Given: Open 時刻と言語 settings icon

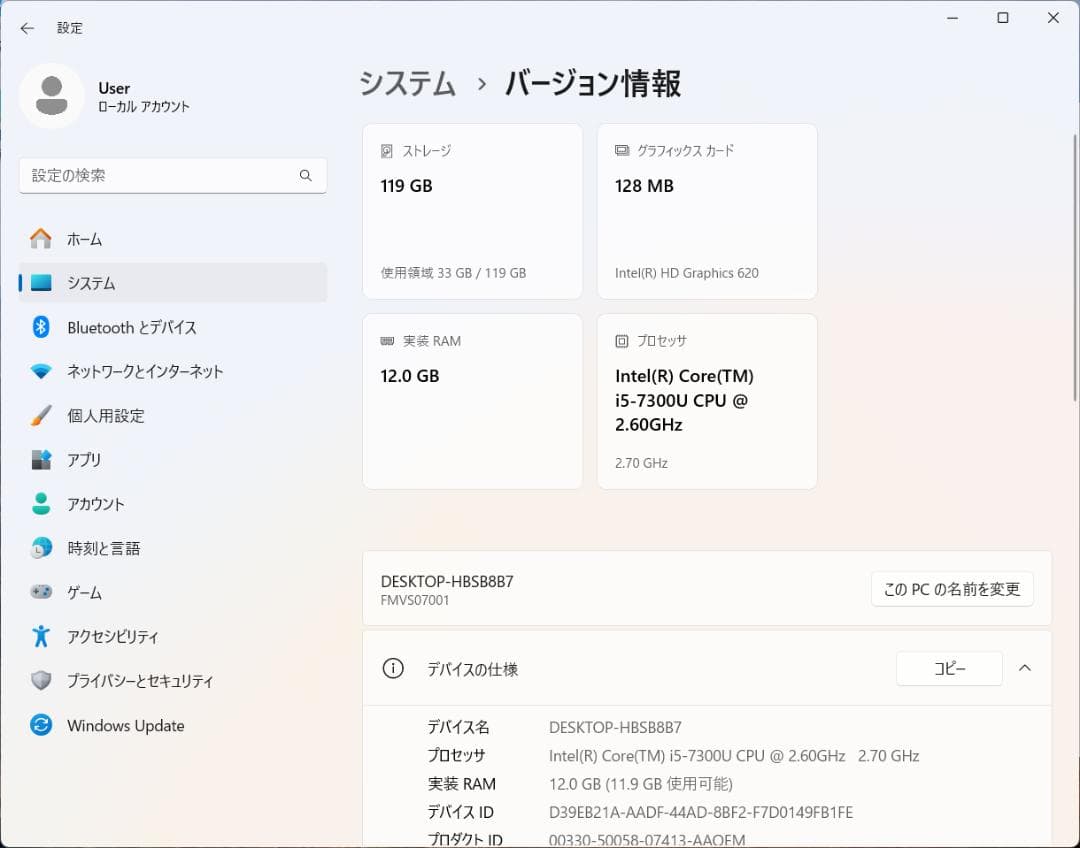Looking at the screenshot, I should point(40,548).
